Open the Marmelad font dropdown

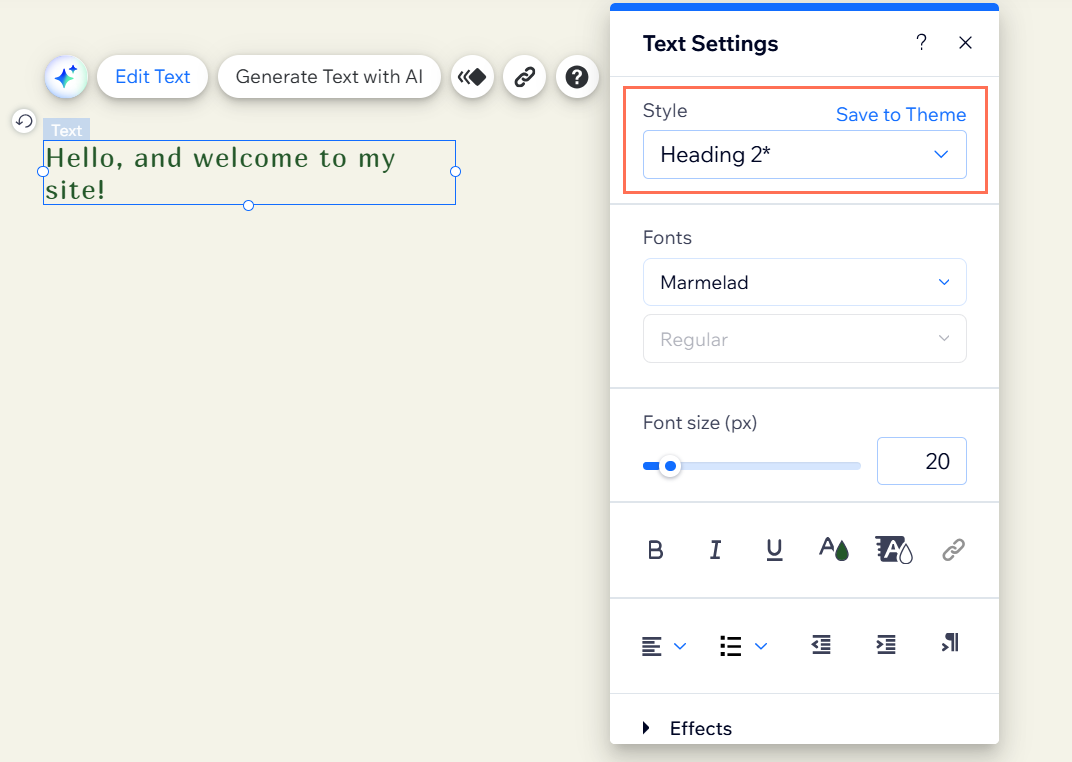point(805,282)
